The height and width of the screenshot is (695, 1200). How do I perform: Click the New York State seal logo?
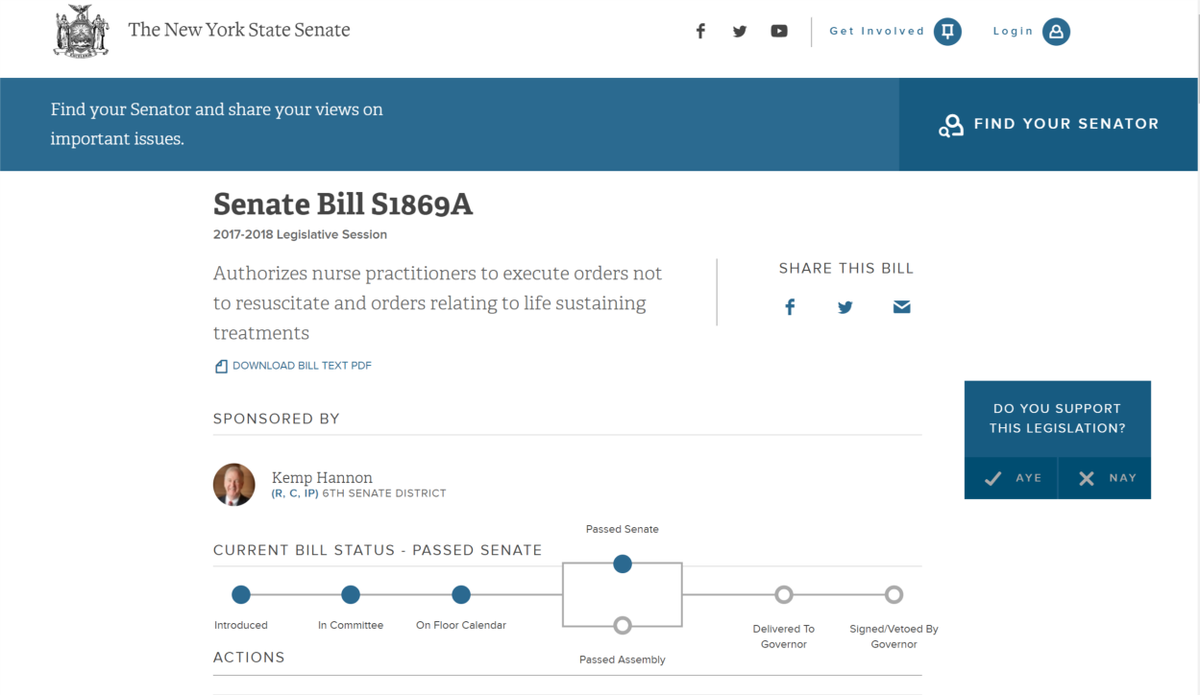coord(81,31)
